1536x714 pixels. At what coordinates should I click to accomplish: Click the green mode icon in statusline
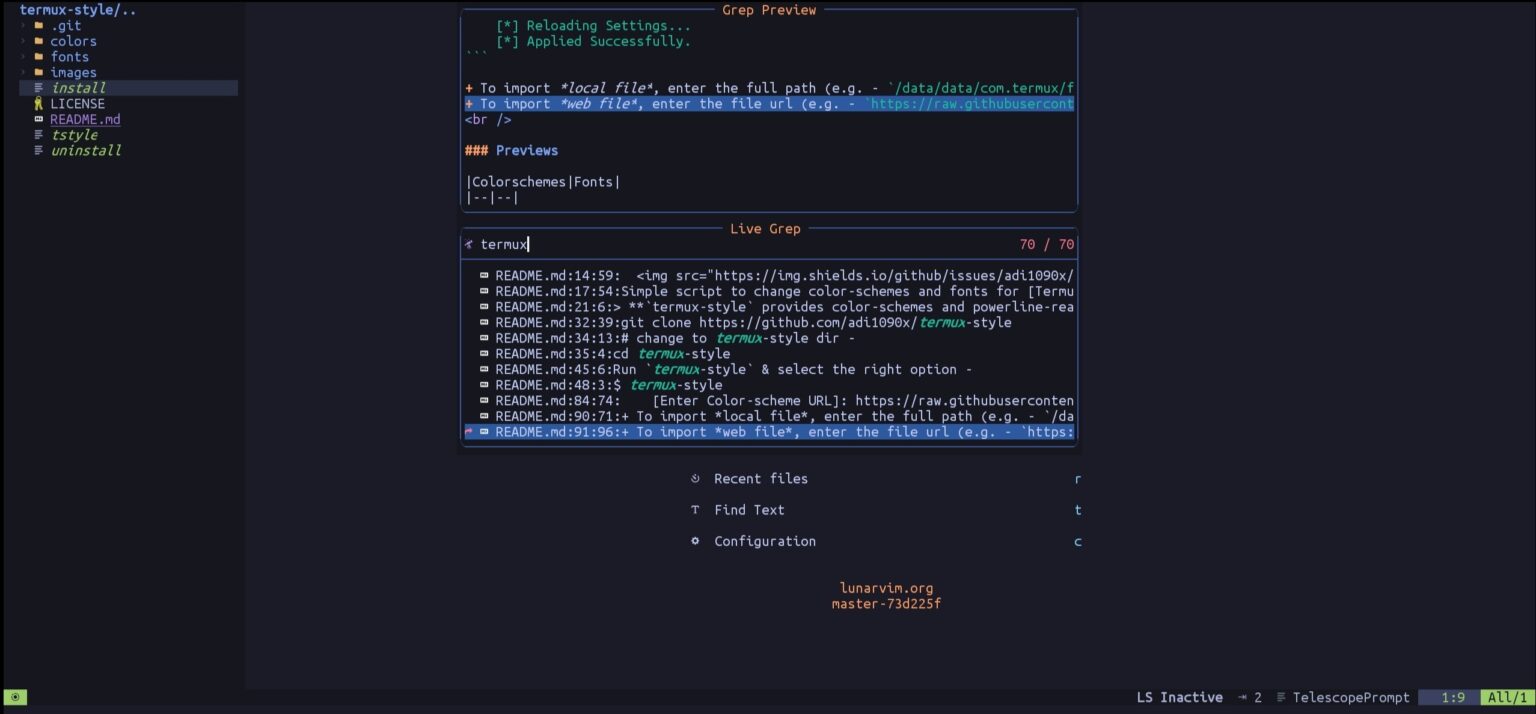pos(15,697)
